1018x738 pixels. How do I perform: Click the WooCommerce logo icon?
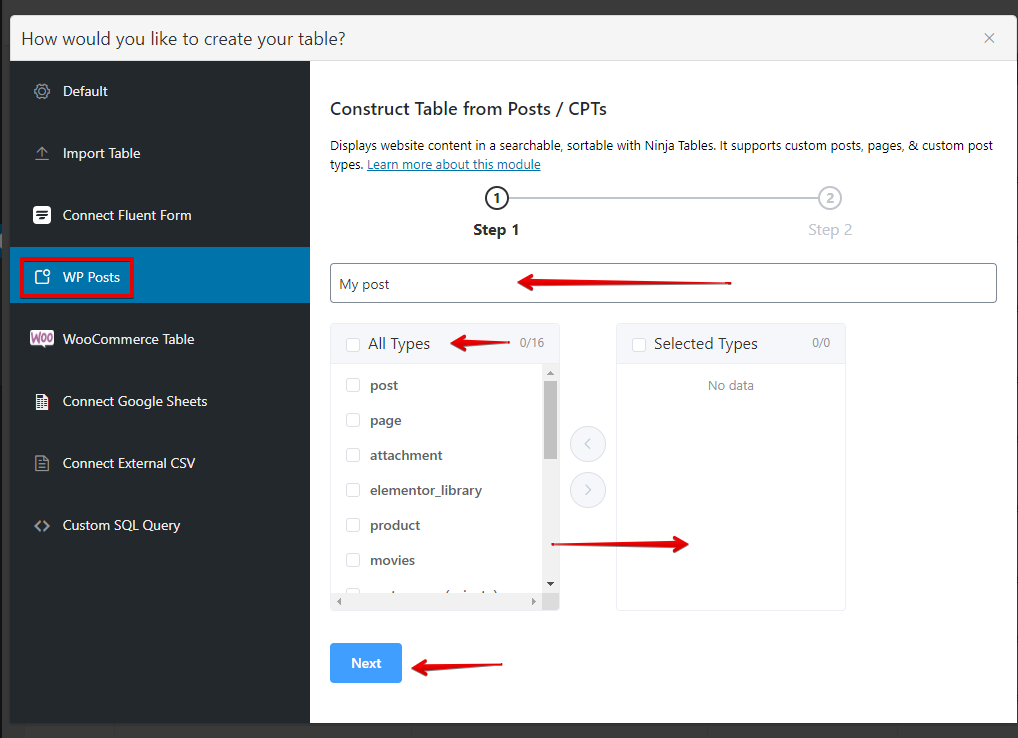coord(42,338)
